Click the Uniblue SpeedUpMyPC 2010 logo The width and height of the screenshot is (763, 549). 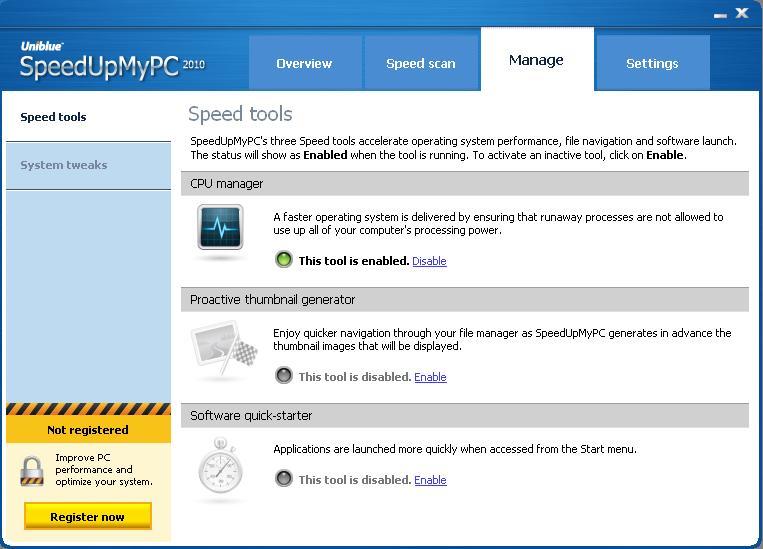click(112, 61)
